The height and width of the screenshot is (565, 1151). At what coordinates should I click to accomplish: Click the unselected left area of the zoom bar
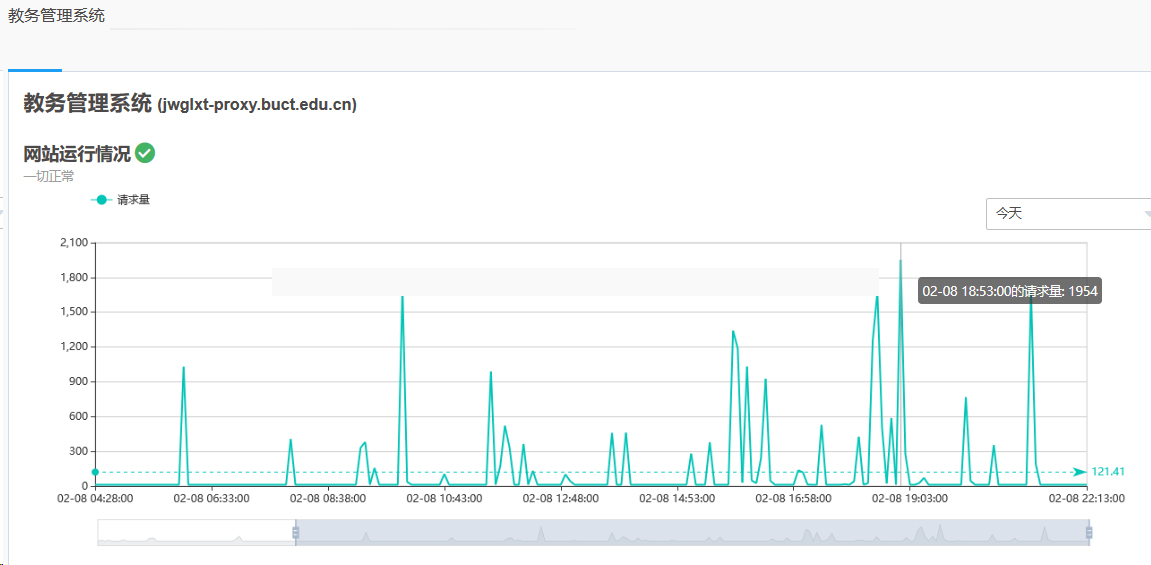tap(195, 533)
